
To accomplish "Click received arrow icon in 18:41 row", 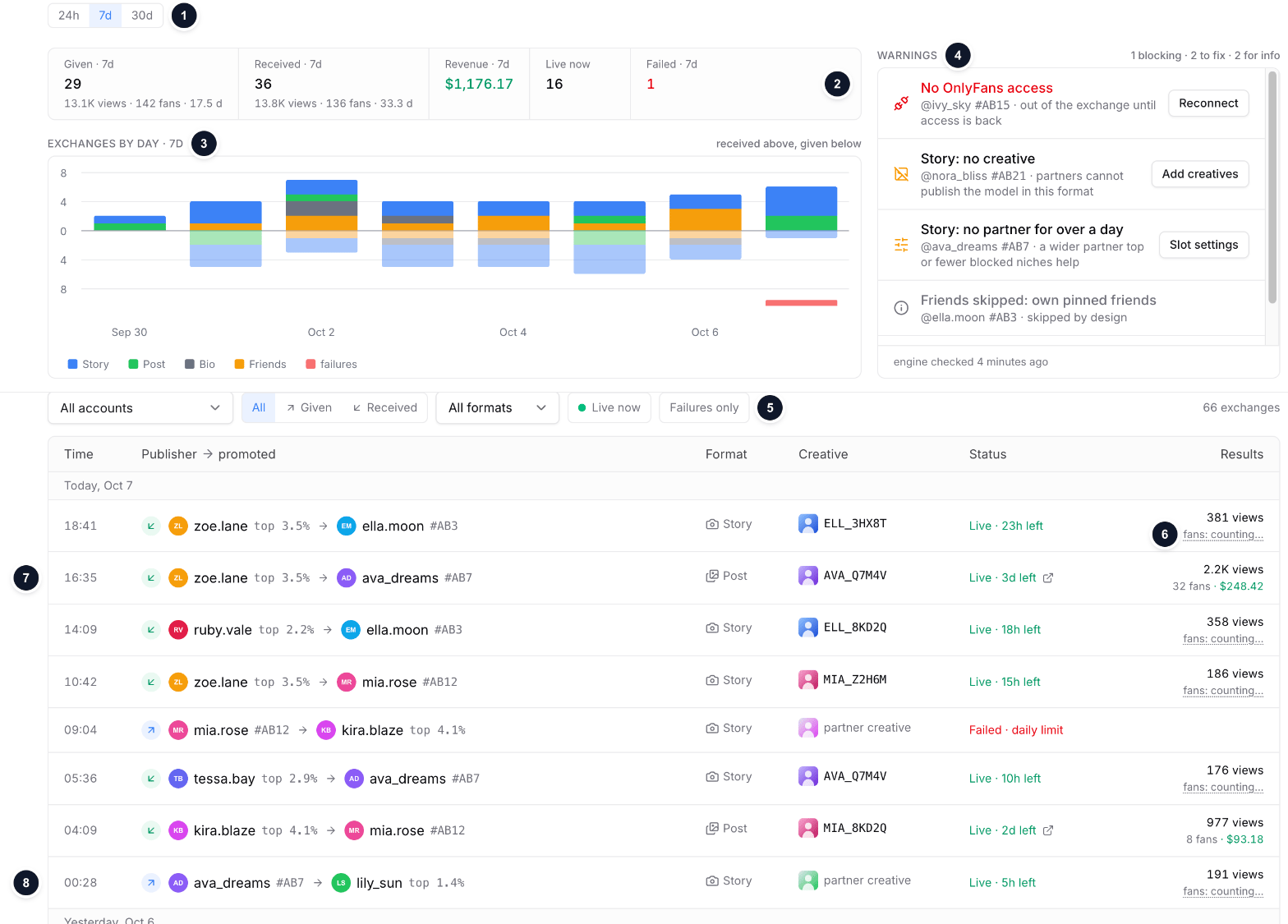I will click(x=151, y=526).
